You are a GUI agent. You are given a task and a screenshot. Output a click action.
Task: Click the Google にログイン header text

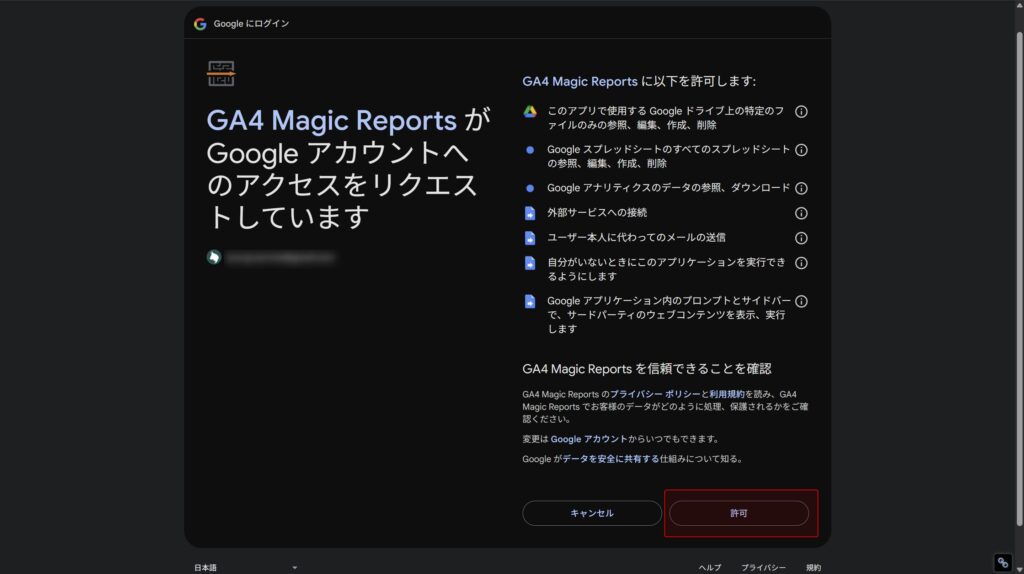pyautogui.click(x=251, y=24)
